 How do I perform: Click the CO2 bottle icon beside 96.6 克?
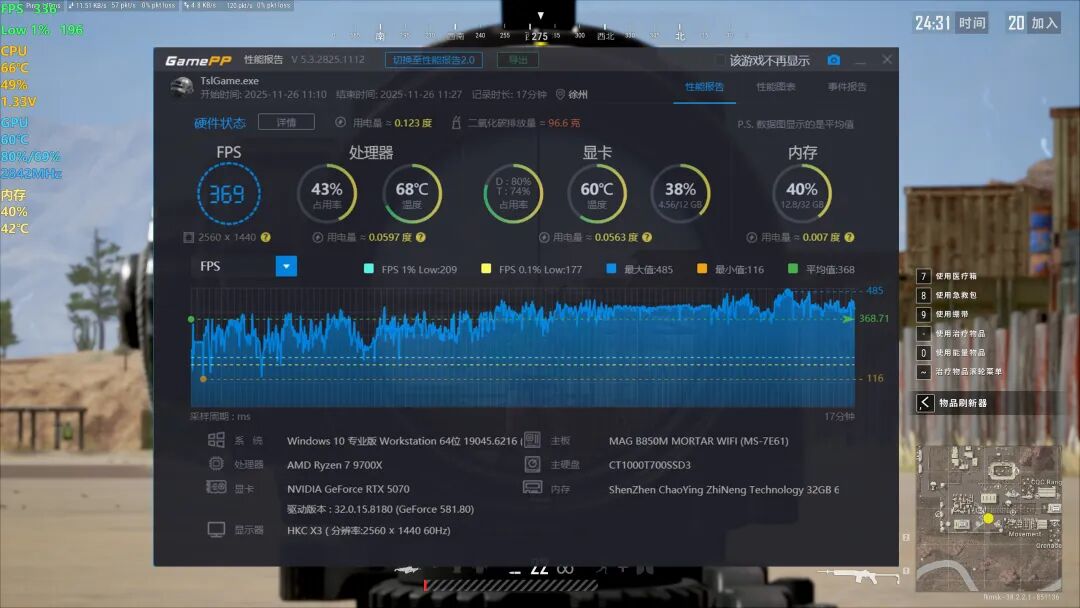456,123
